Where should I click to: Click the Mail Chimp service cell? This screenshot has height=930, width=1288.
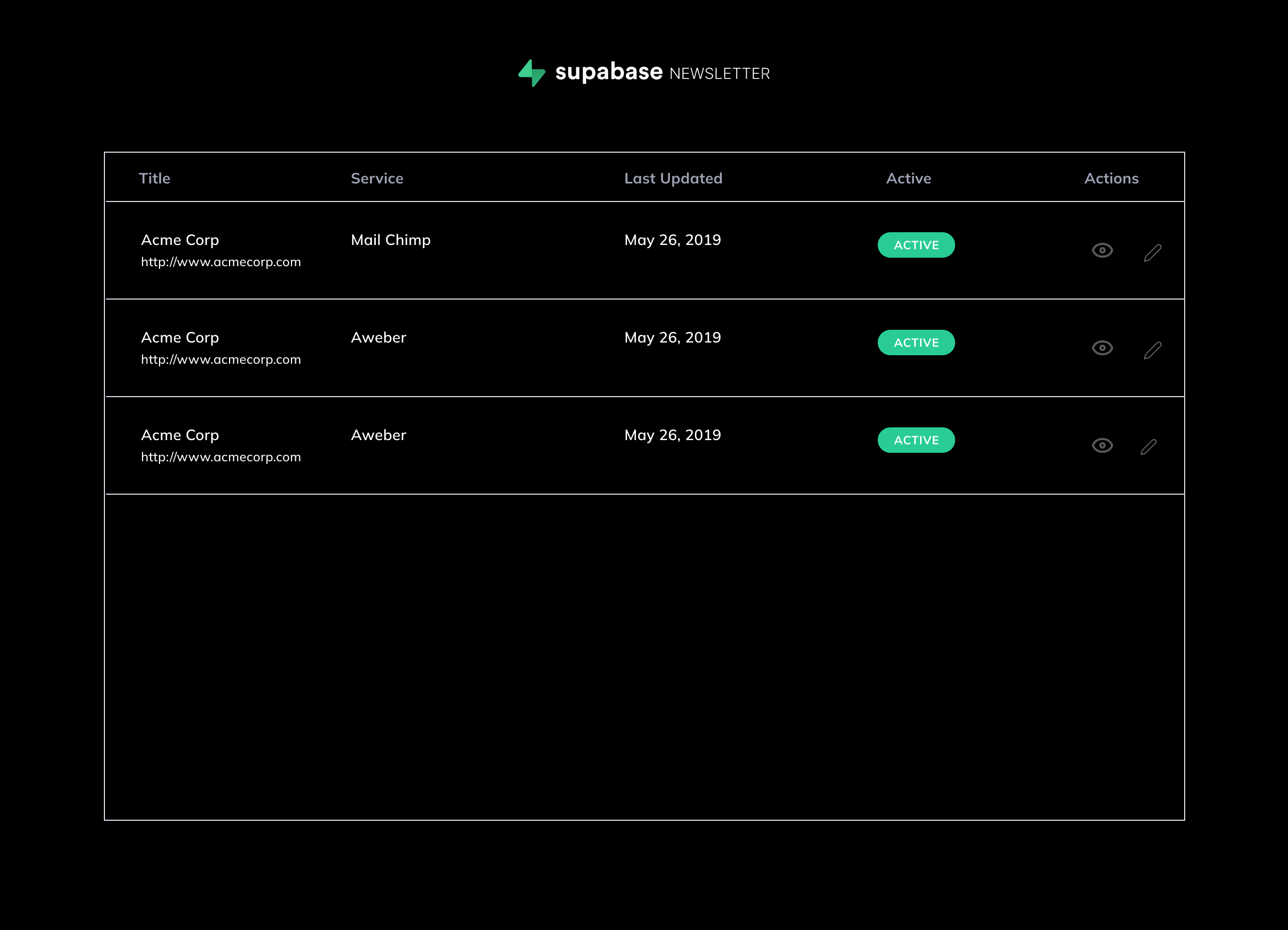pos(391,240)
